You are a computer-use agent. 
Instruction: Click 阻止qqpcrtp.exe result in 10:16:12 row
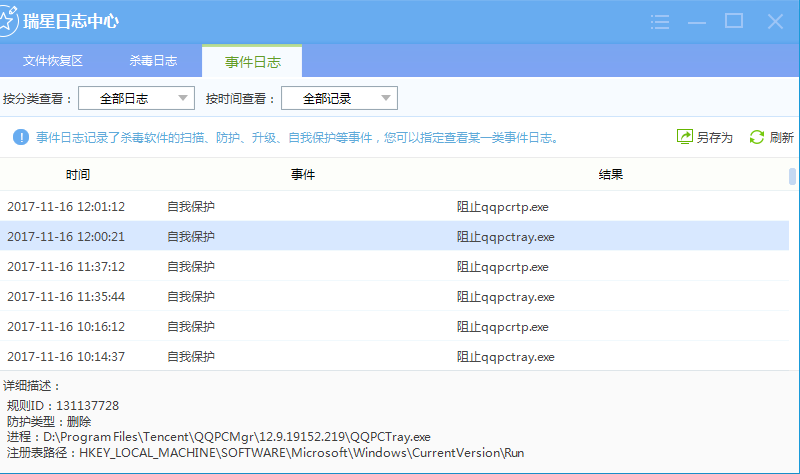coord(503,327)
